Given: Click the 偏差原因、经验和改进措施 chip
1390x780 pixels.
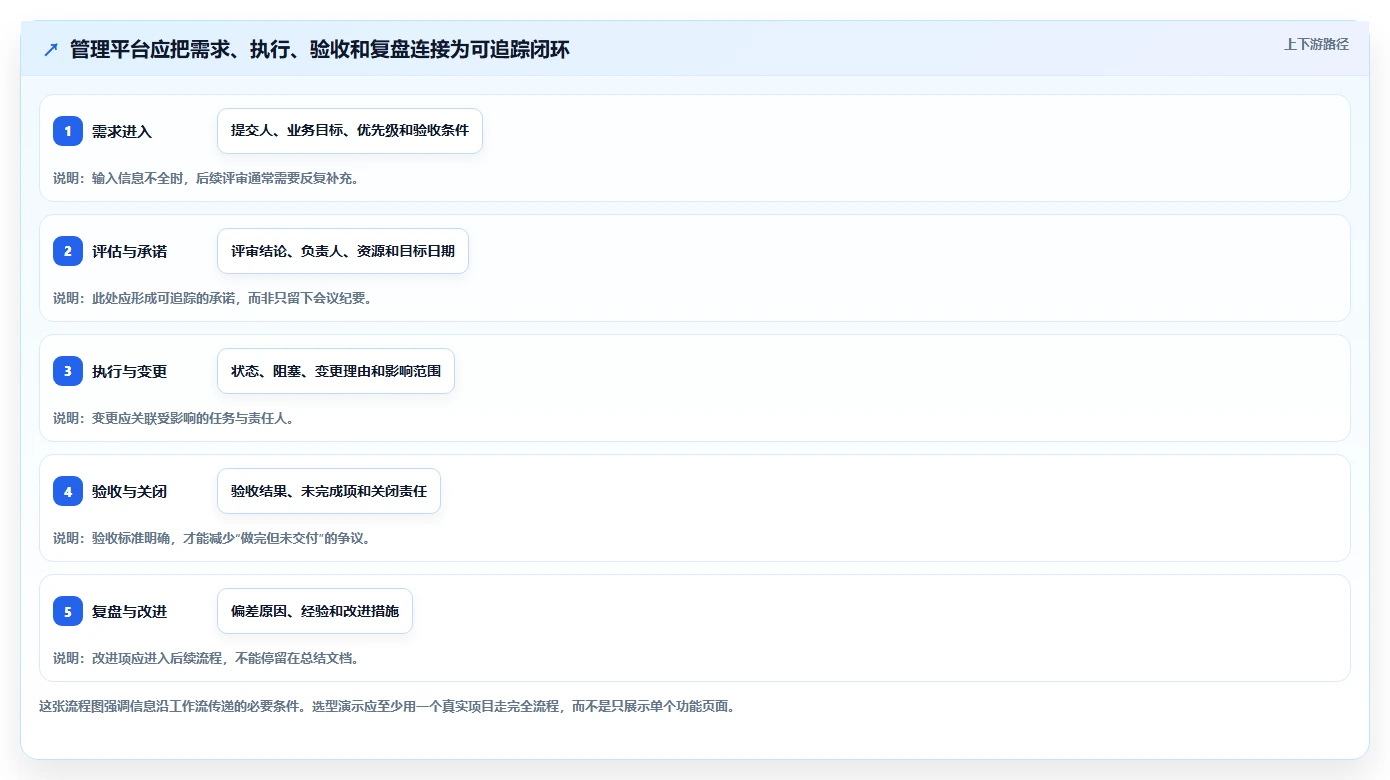Looking at the screenshot, I should 315,611.
